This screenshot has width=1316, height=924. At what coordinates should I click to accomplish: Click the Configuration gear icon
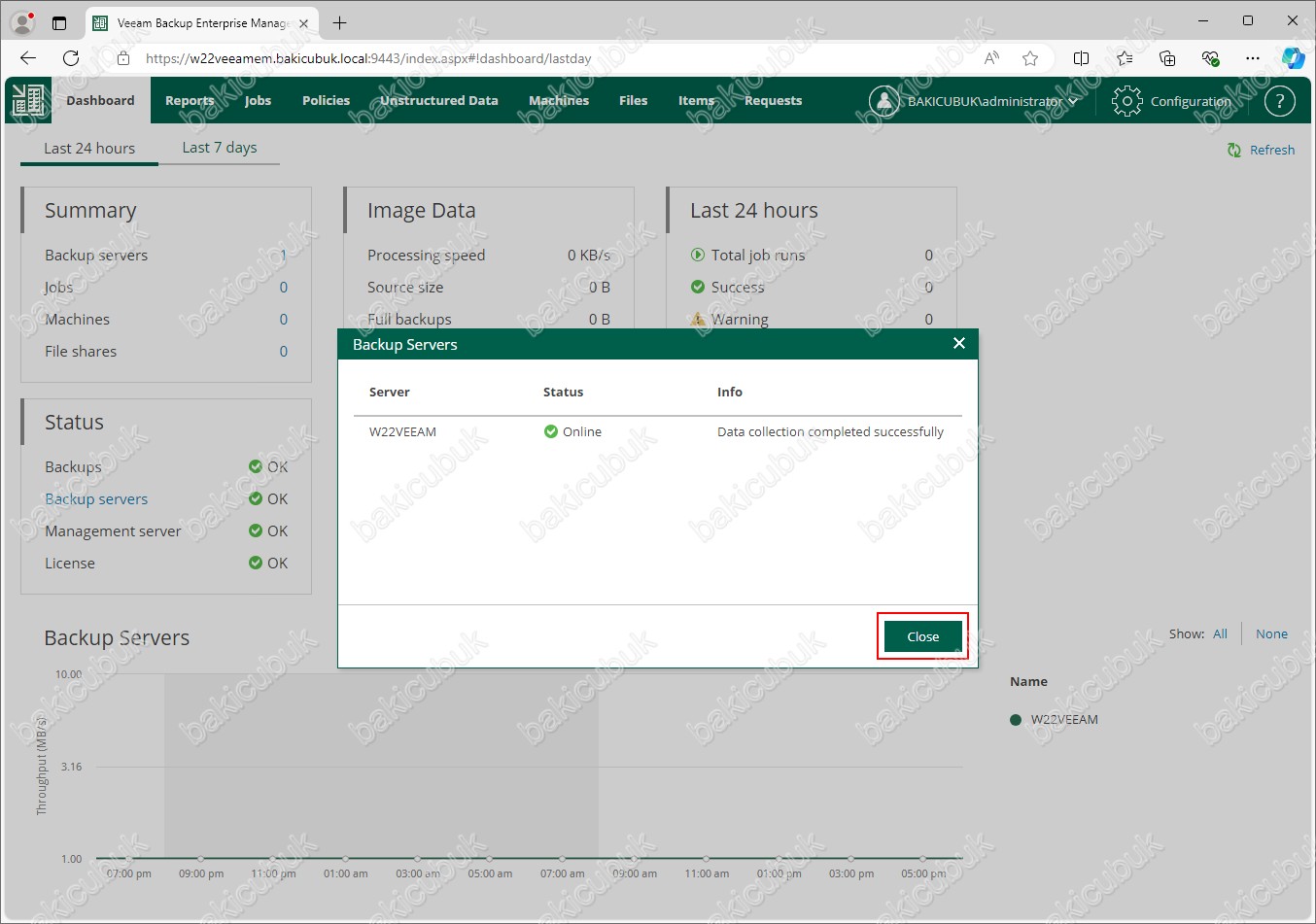(x=1126, y=101)
